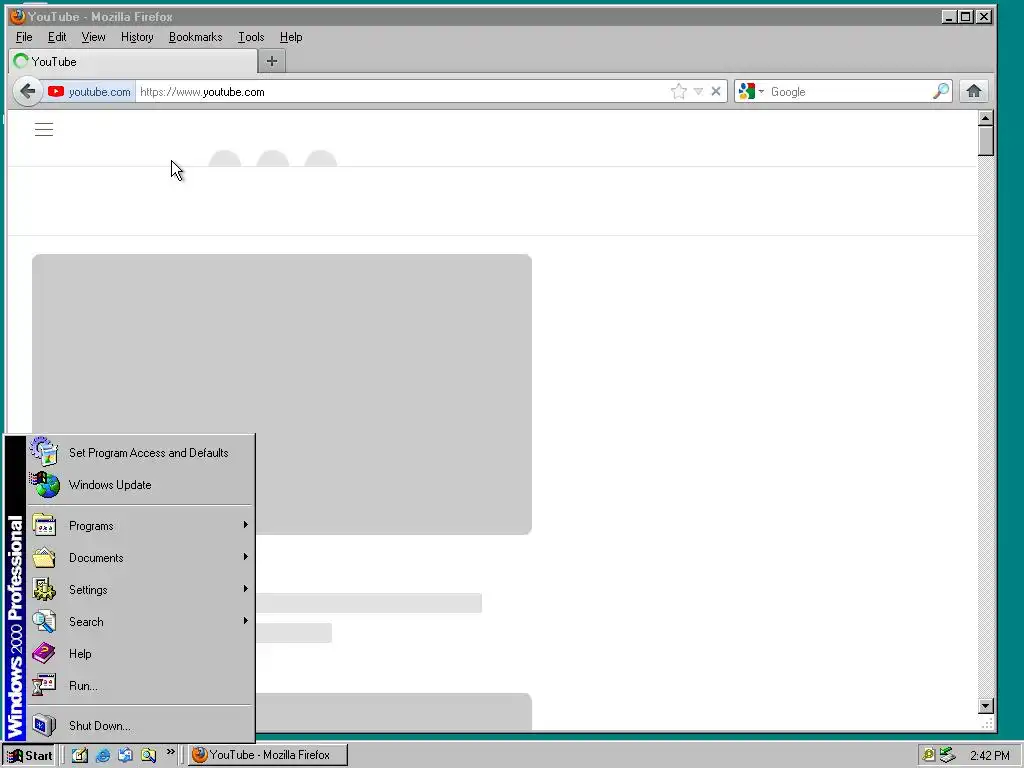Launch Outlook Express from Quick Launch

pos(125,755)
